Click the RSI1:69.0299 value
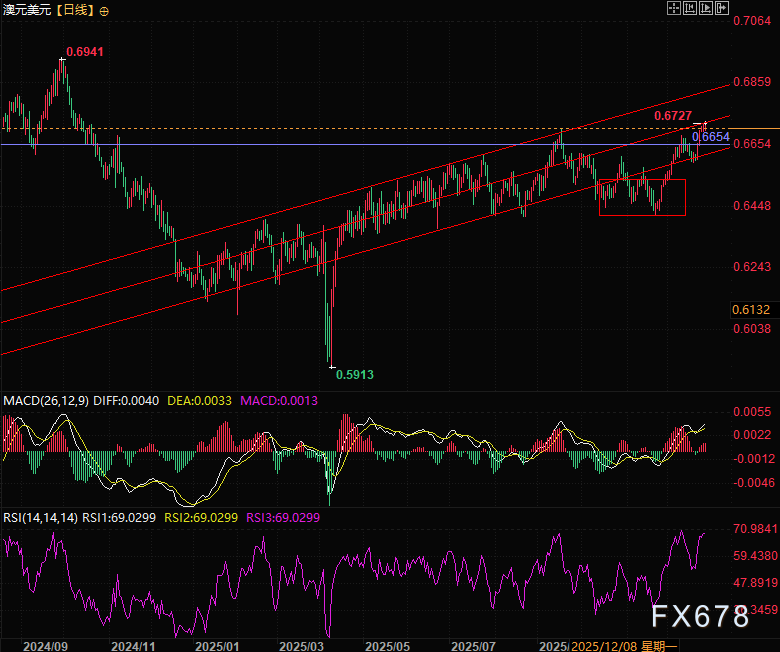This screenshot has height=652, width=780. tap(118, 518)
